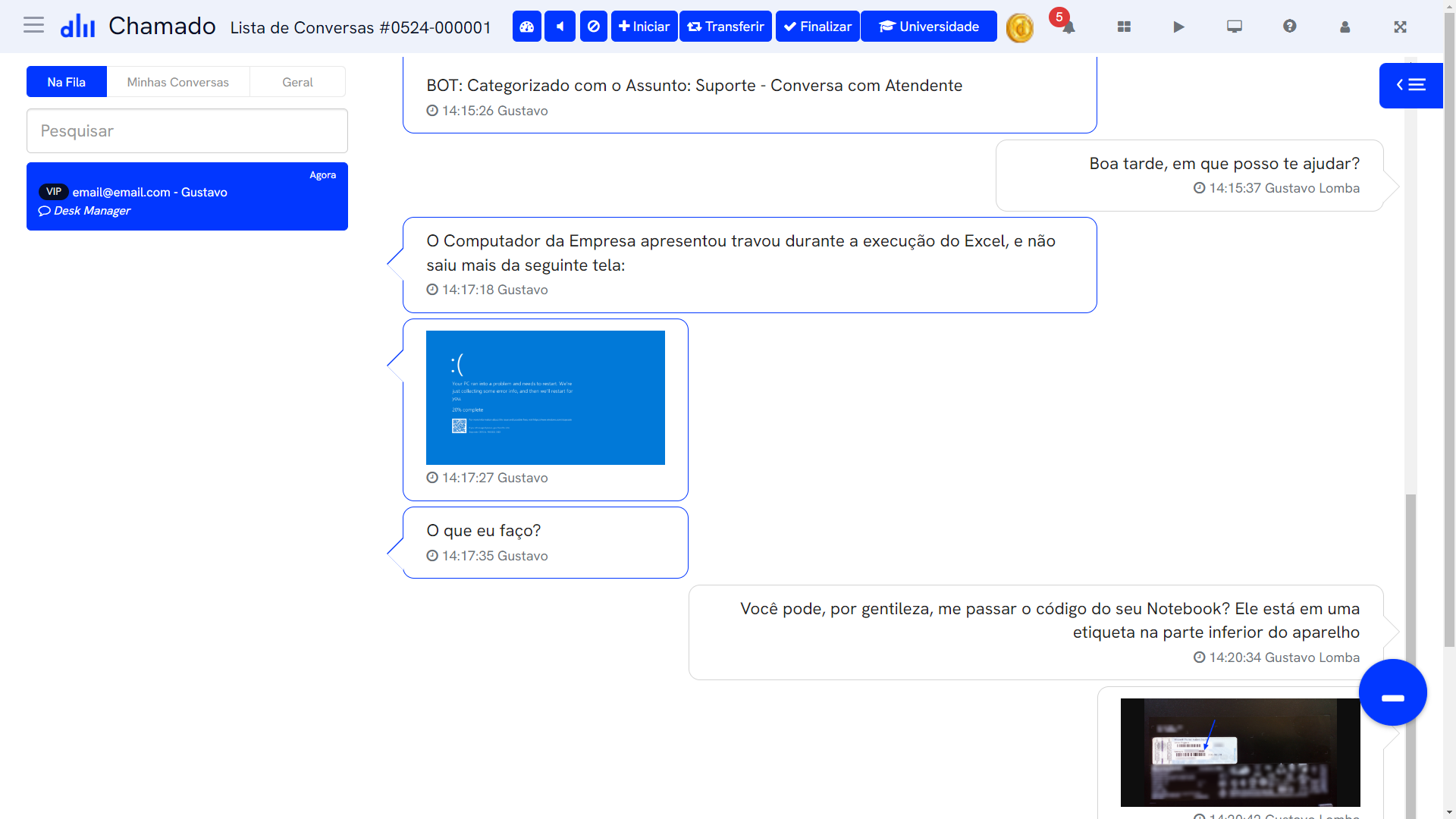The width and height of the screenshot is (1456, 819).
Task: Click the play button icon
Action: [1178, 27]
